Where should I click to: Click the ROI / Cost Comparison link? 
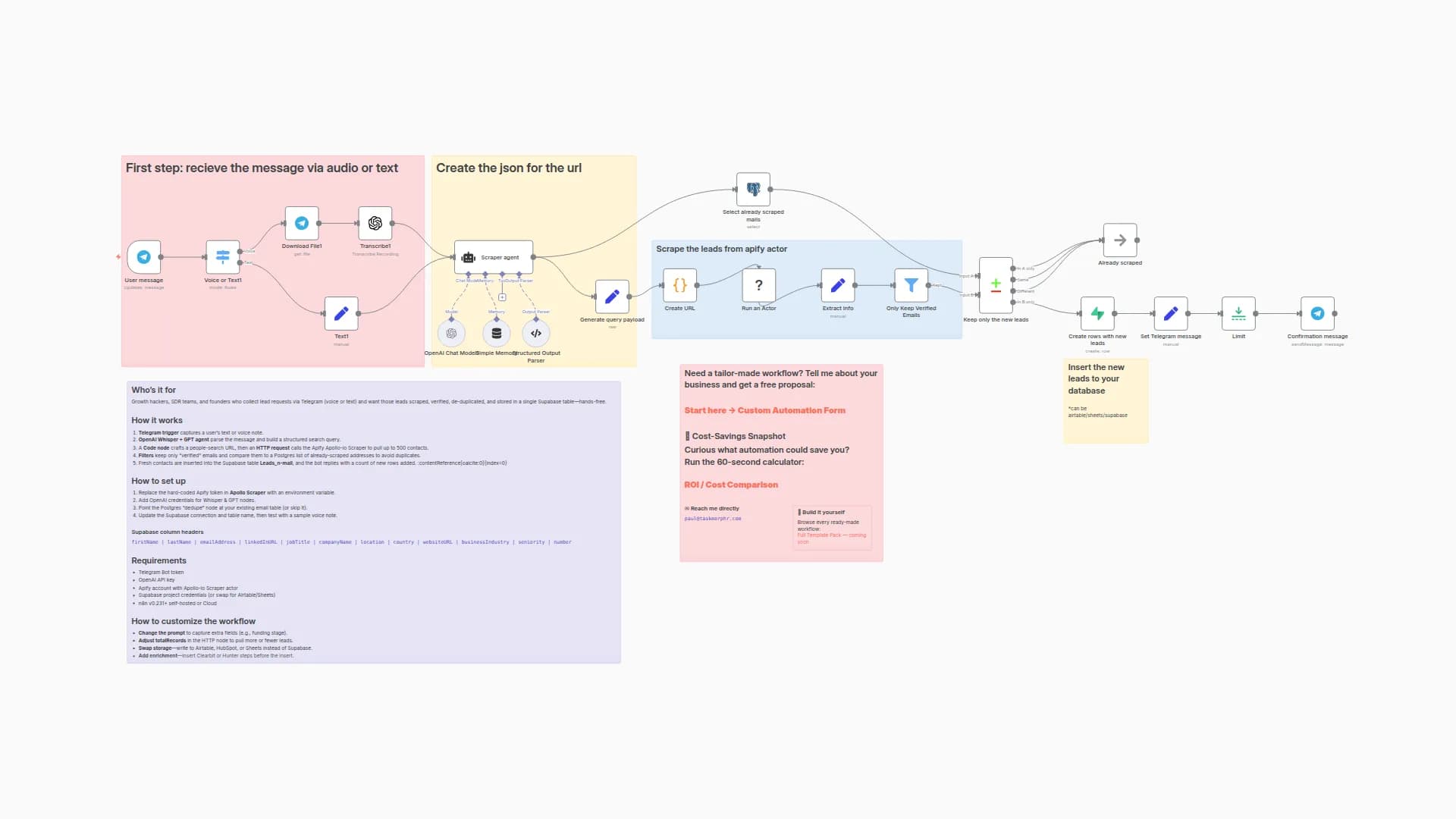pos(730,485)
